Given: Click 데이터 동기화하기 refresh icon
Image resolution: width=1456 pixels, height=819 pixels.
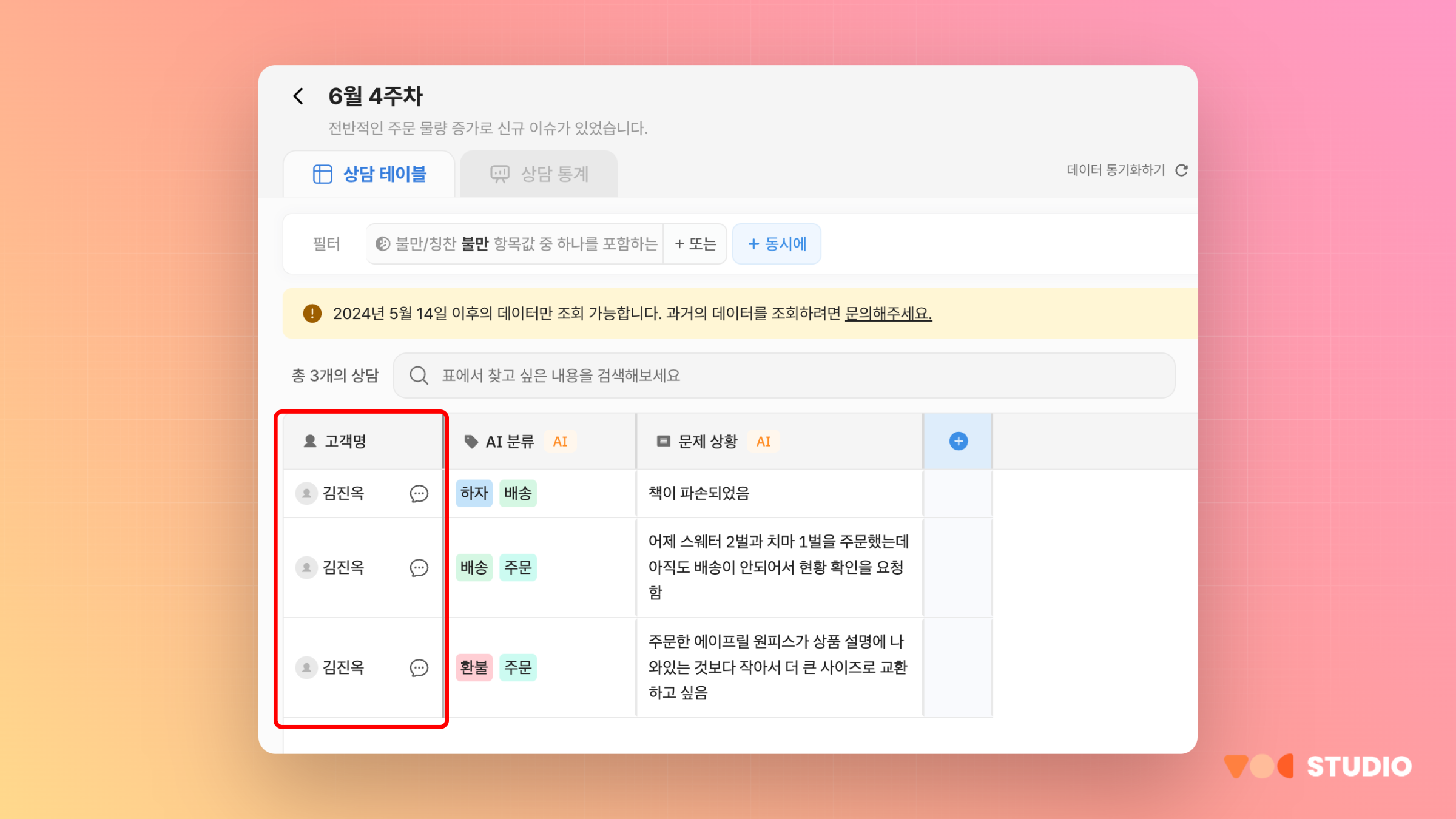Looking at the screenshot, I should point(1181,170).
